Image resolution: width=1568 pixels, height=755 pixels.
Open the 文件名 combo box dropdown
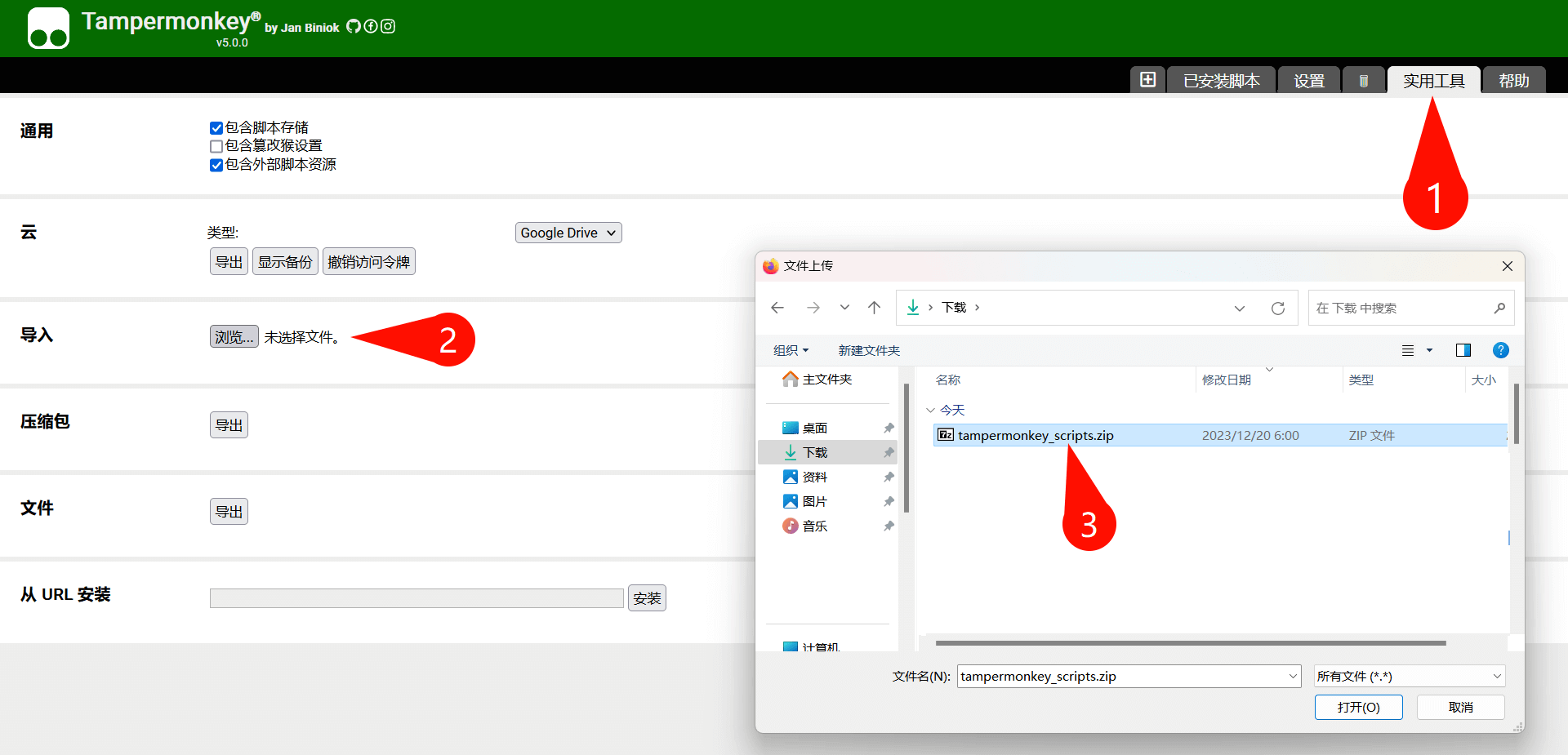(x=1293, y=676)
